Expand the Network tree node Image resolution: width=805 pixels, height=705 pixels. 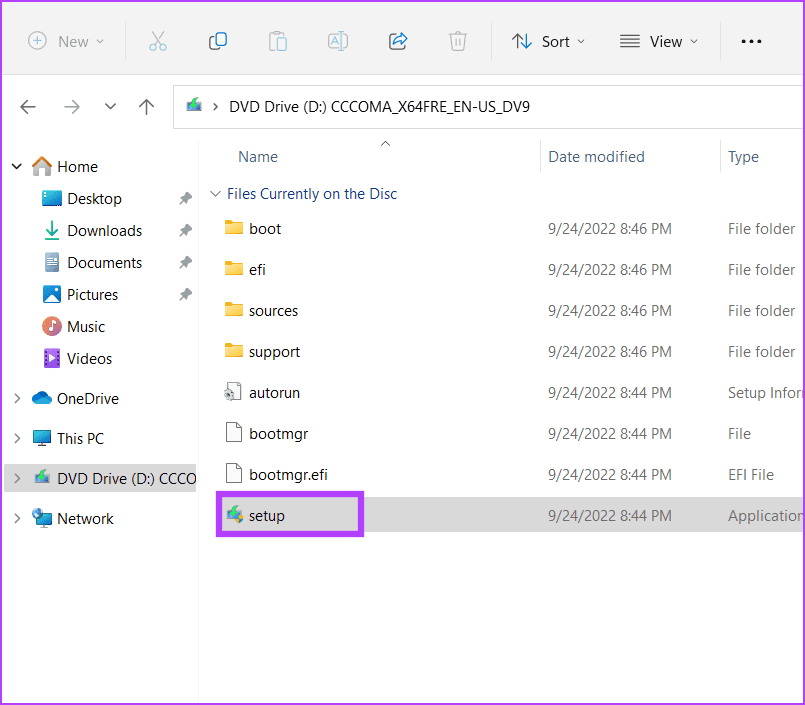17,519
